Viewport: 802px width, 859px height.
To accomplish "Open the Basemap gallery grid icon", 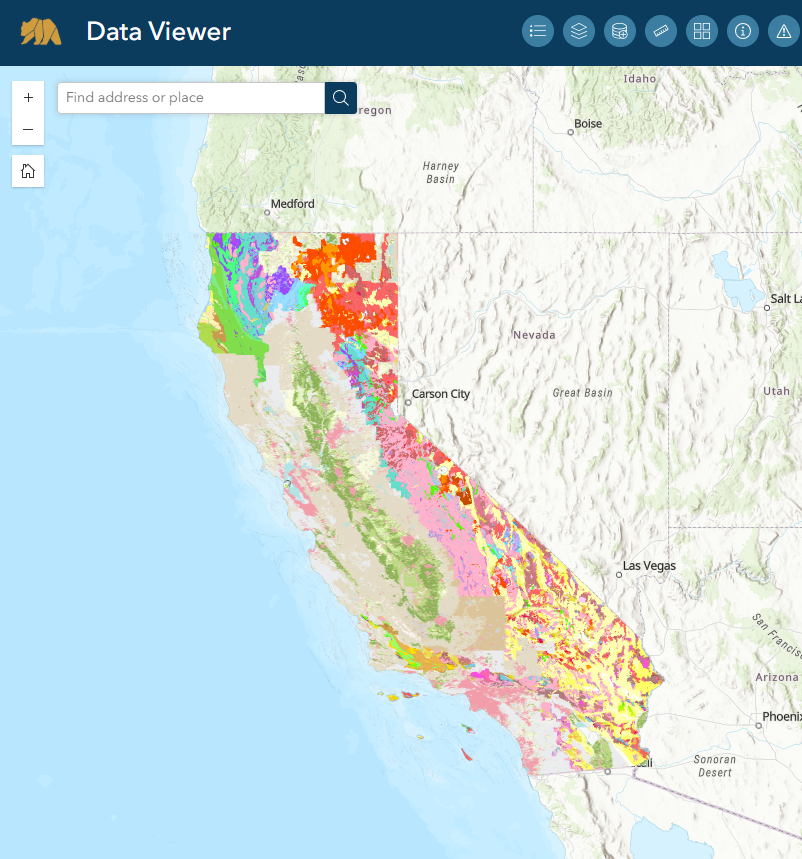I will coord(702,31).
